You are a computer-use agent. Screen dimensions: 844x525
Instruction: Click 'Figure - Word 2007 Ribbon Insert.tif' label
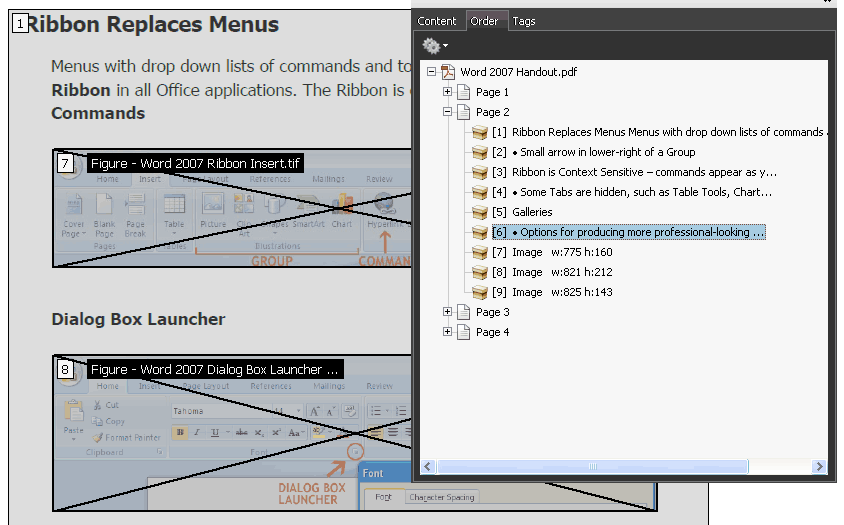(195, 163)
